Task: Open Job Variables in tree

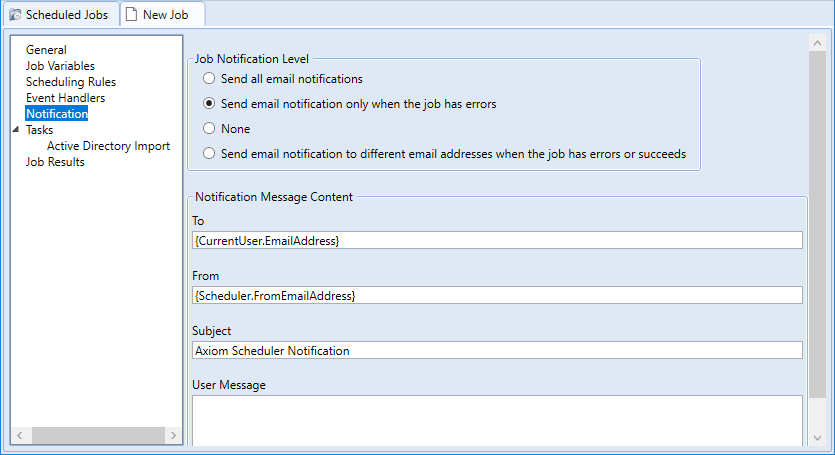Action: click(x=60, y=66)
